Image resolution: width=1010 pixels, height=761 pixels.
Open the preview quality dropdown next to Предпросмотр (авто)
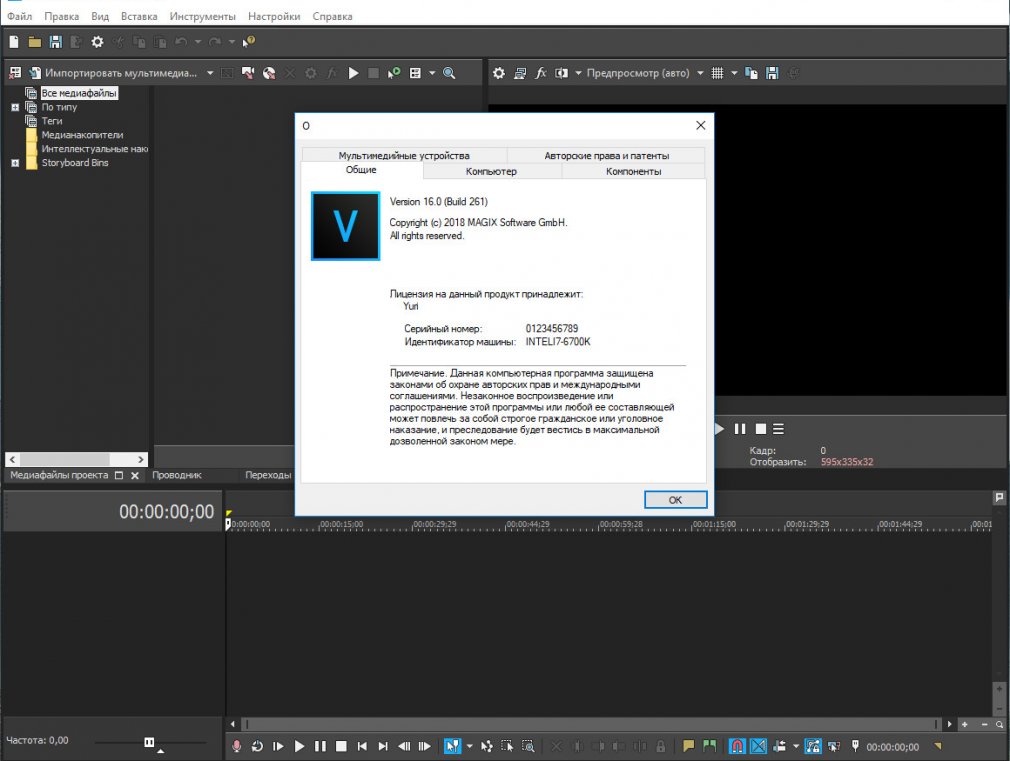[700, 73]
